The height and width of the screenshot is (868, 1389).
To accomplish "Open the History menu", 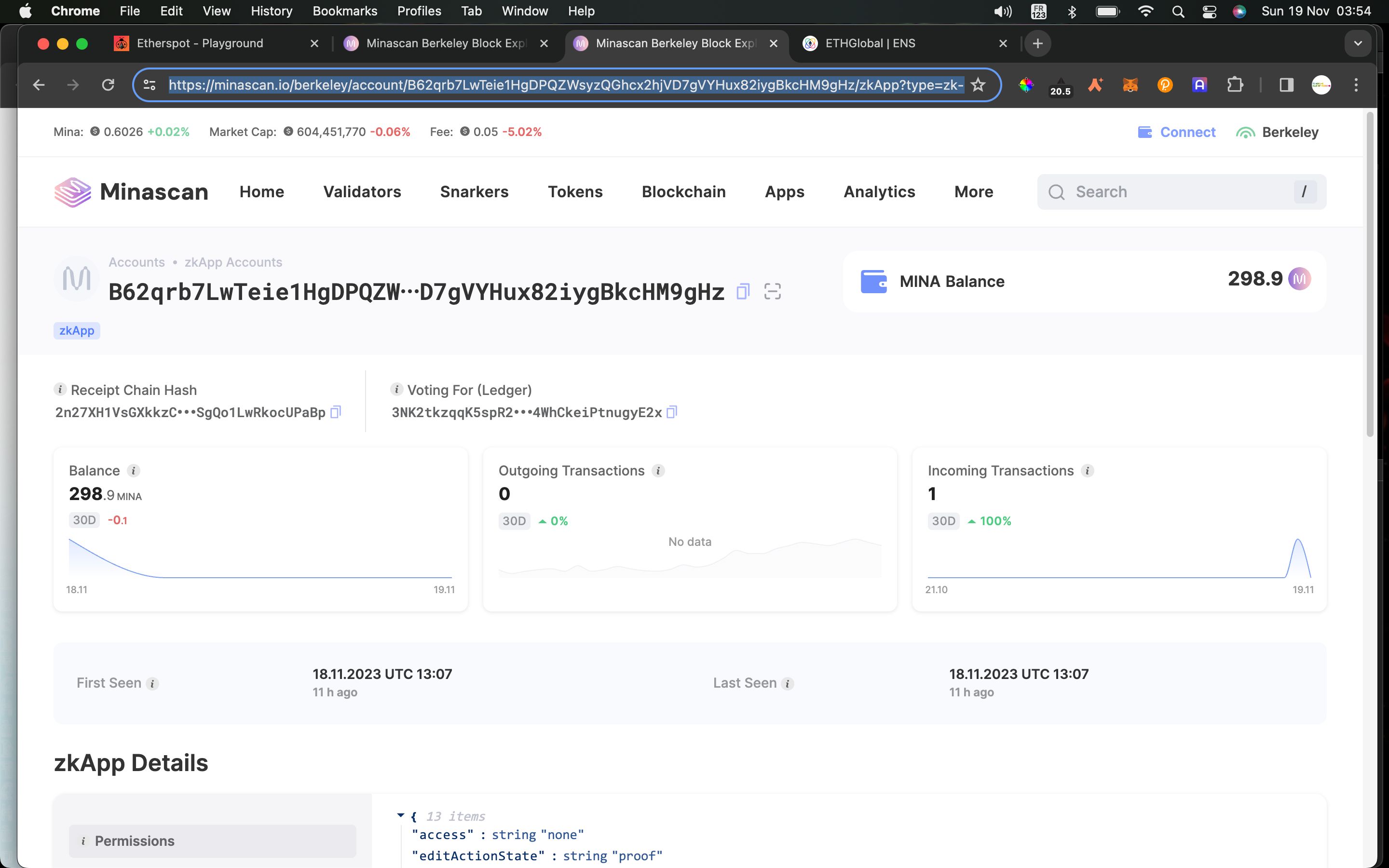I will point(272,12).
